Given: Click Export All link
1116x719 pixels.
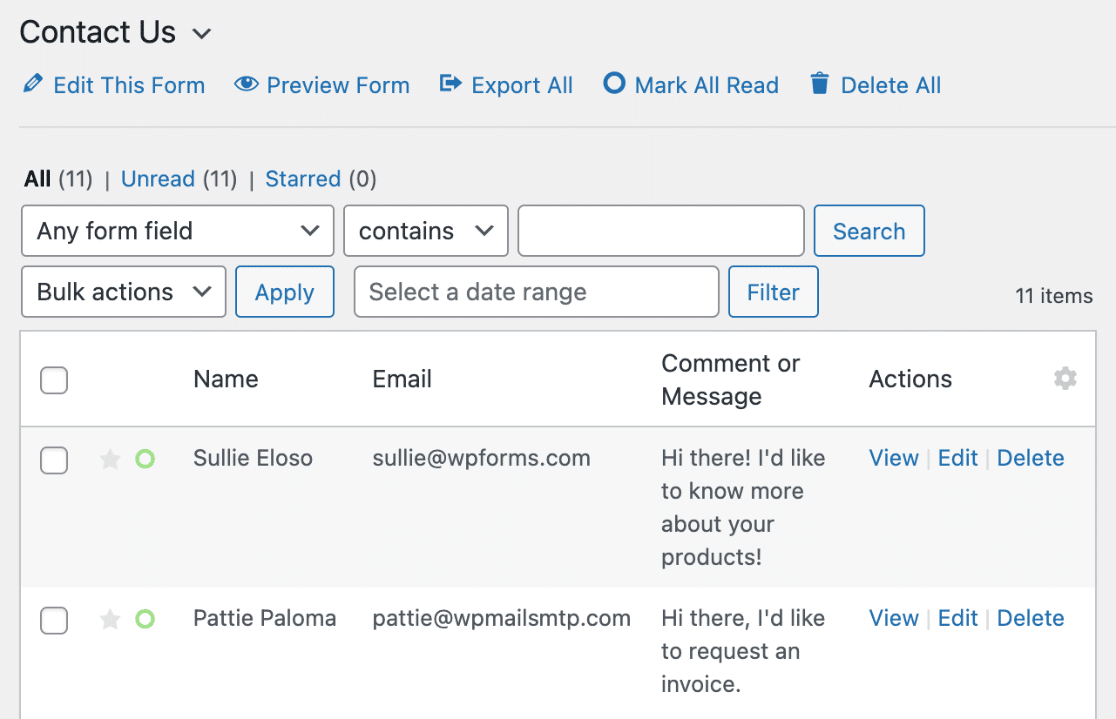Looking at the screenshot, I should (522, 85).
